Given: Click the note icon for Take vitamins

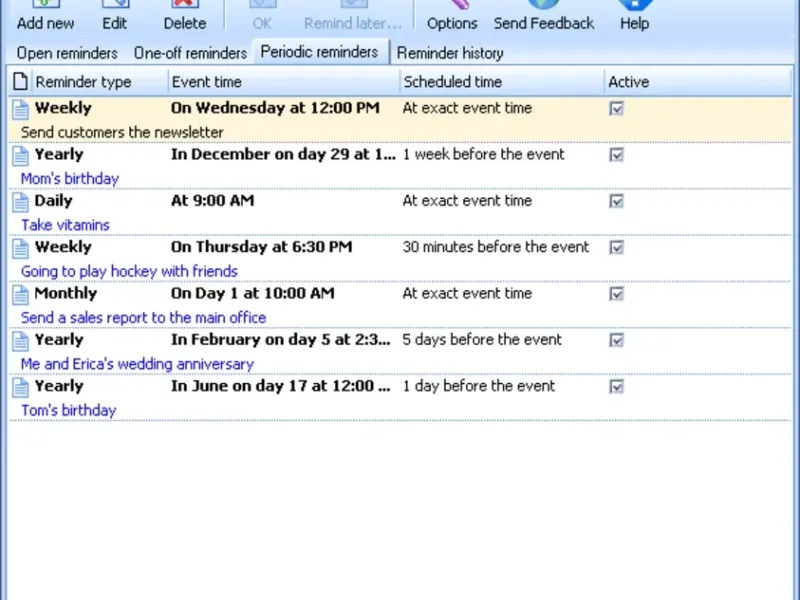Looking at the screenshot, I should pos(20,202).
